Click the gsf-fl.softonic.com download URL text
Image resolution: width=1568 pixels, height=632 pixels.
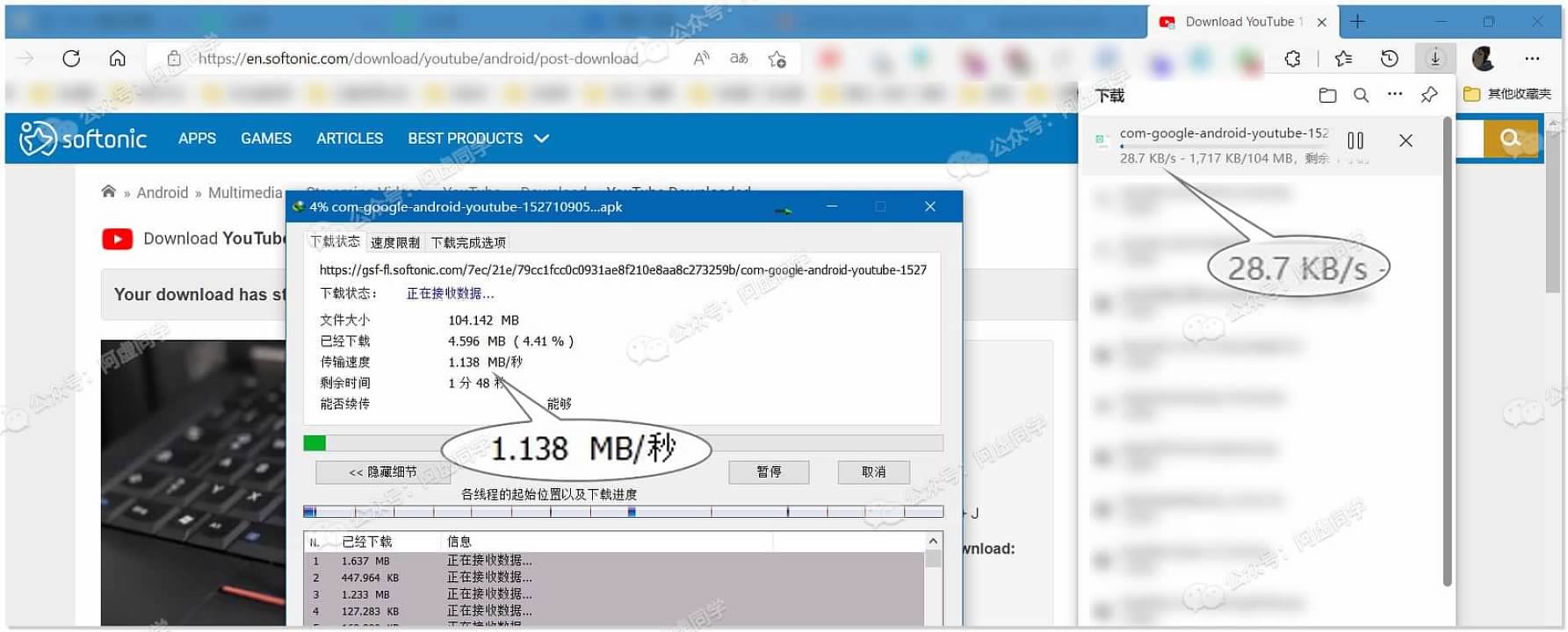[623, 270]
